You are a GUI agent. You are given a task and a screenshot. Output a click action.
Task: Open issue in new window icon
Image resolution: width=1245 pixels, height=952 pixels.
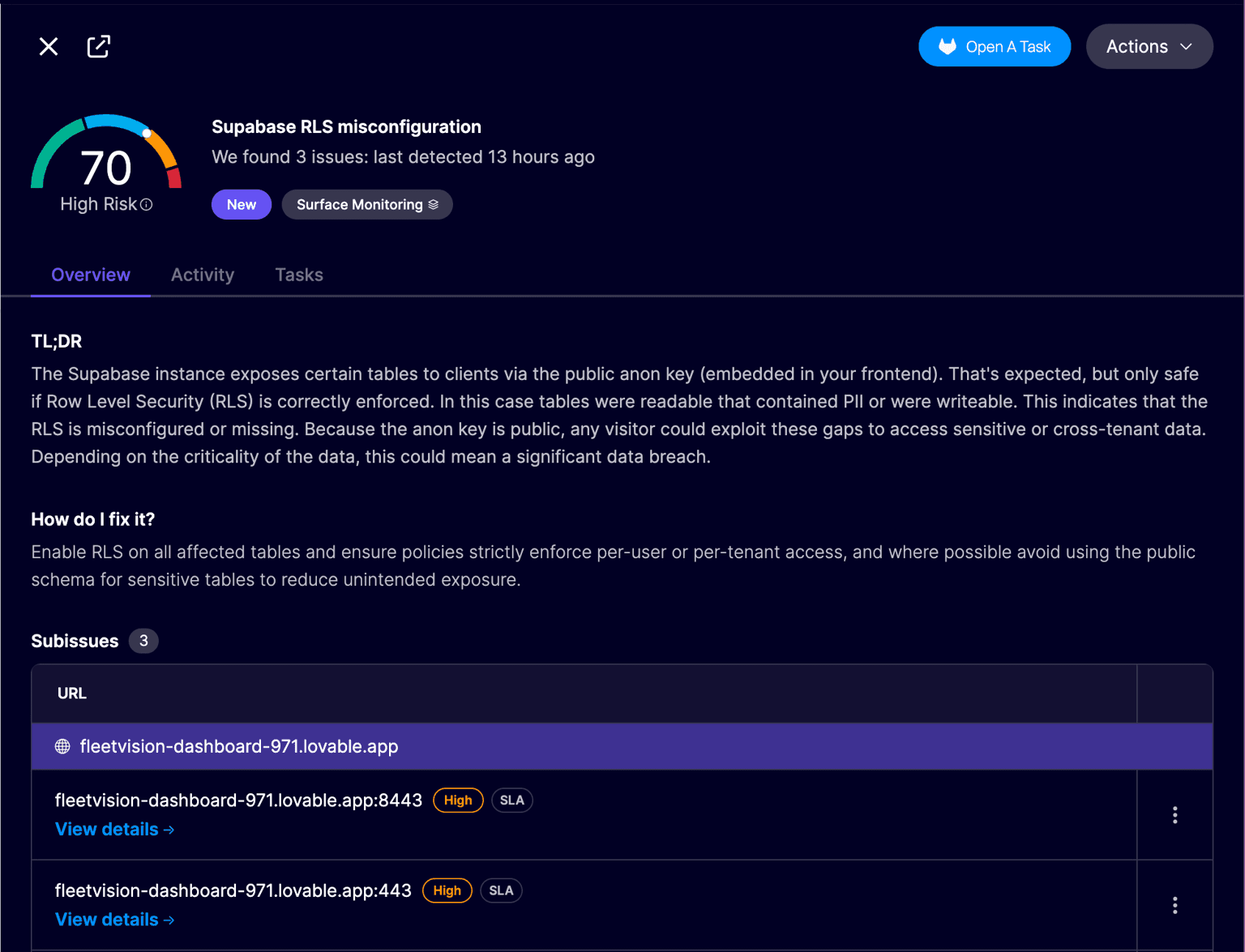(98, 47)
